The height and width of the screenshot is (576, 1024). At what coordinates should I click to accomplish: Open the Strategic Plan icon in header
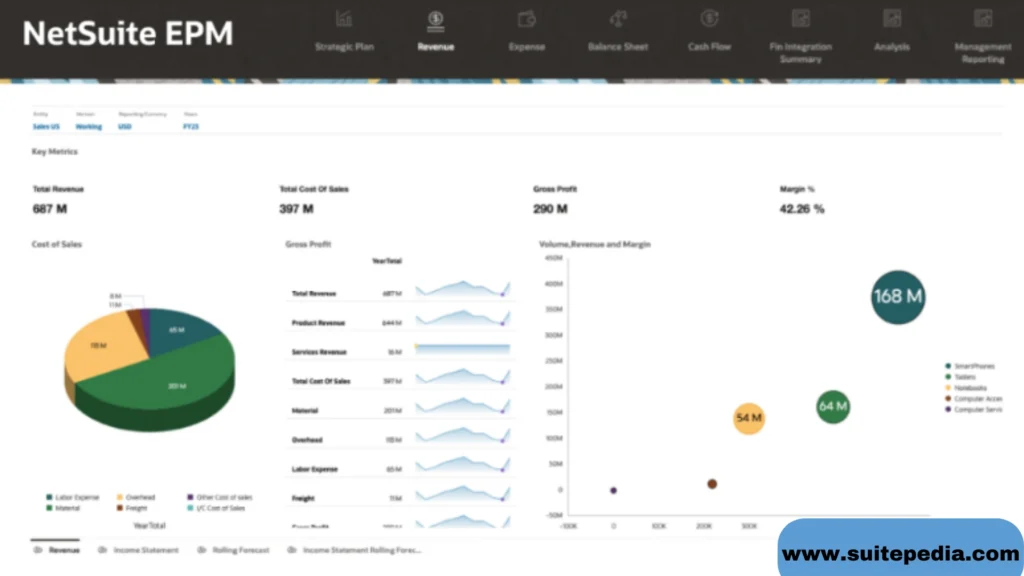(344, 19)
